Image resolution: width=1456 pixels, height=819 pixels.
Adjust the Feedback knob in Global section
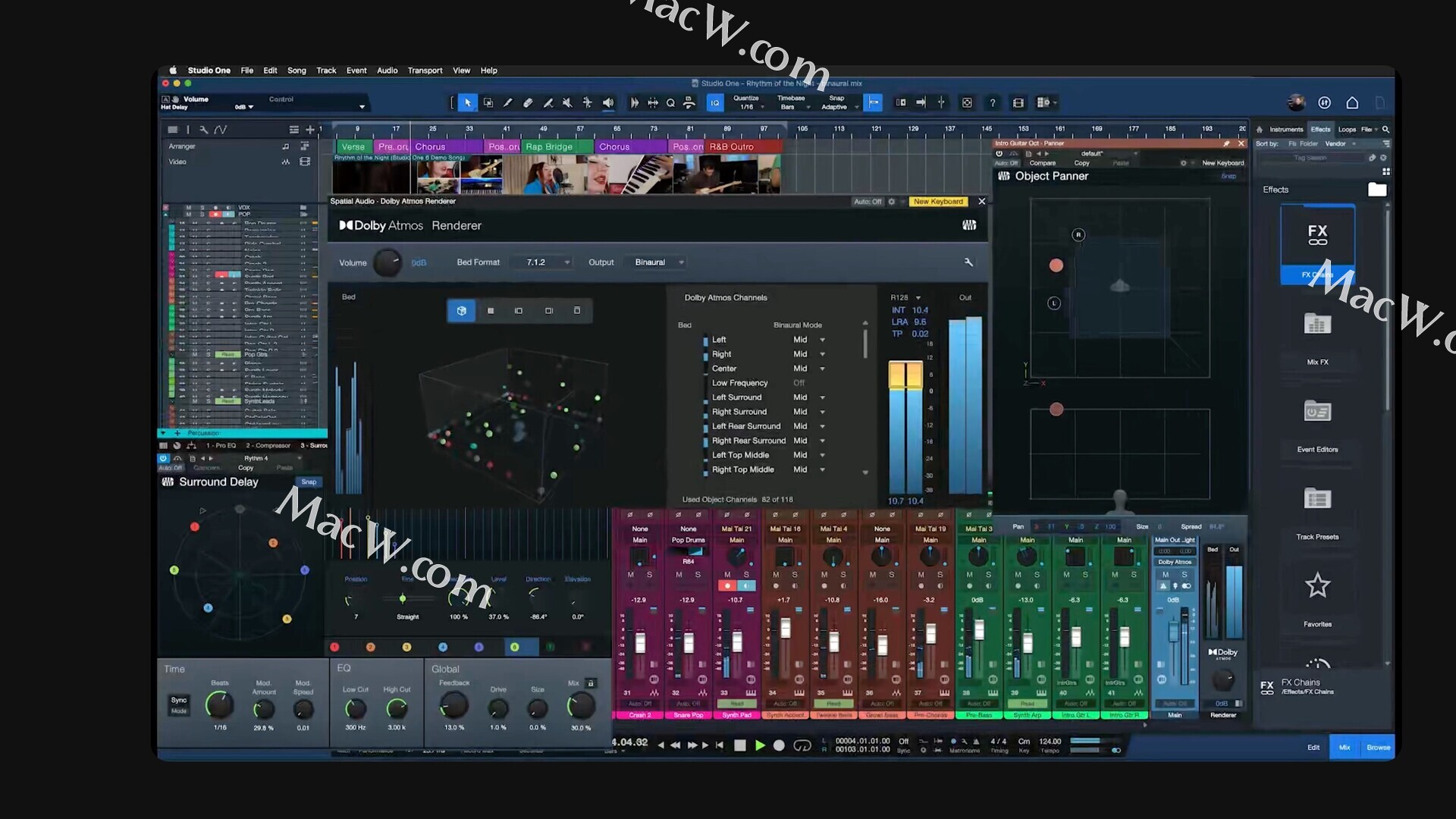(x=453, y=707)
